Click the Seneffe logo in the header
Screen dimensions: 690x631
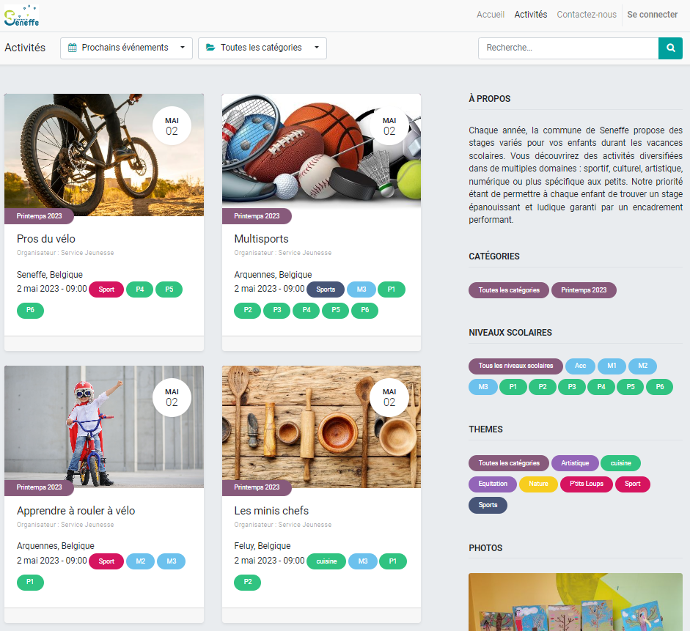tap(21, 15)
